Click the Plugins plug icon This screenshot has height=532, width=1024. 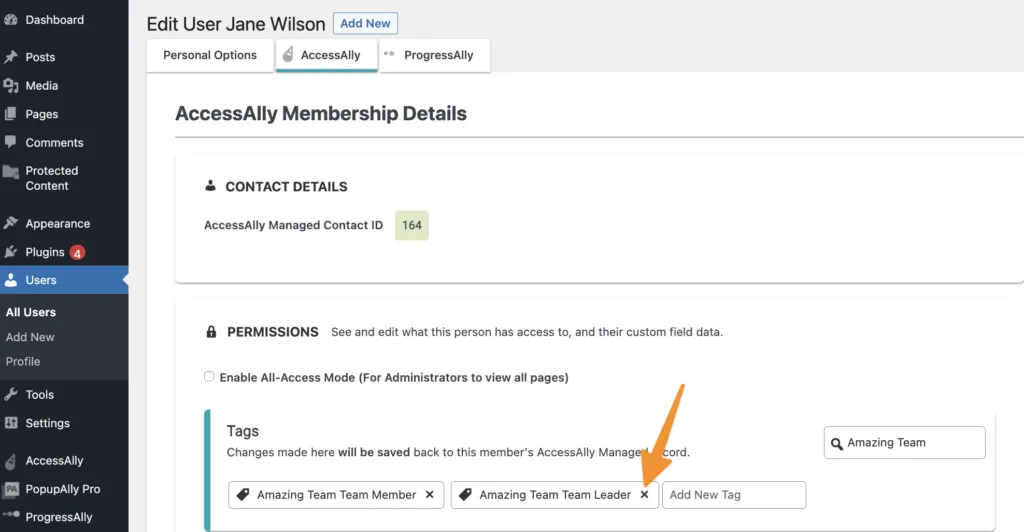pyautogui.click(x=11, y=252)
